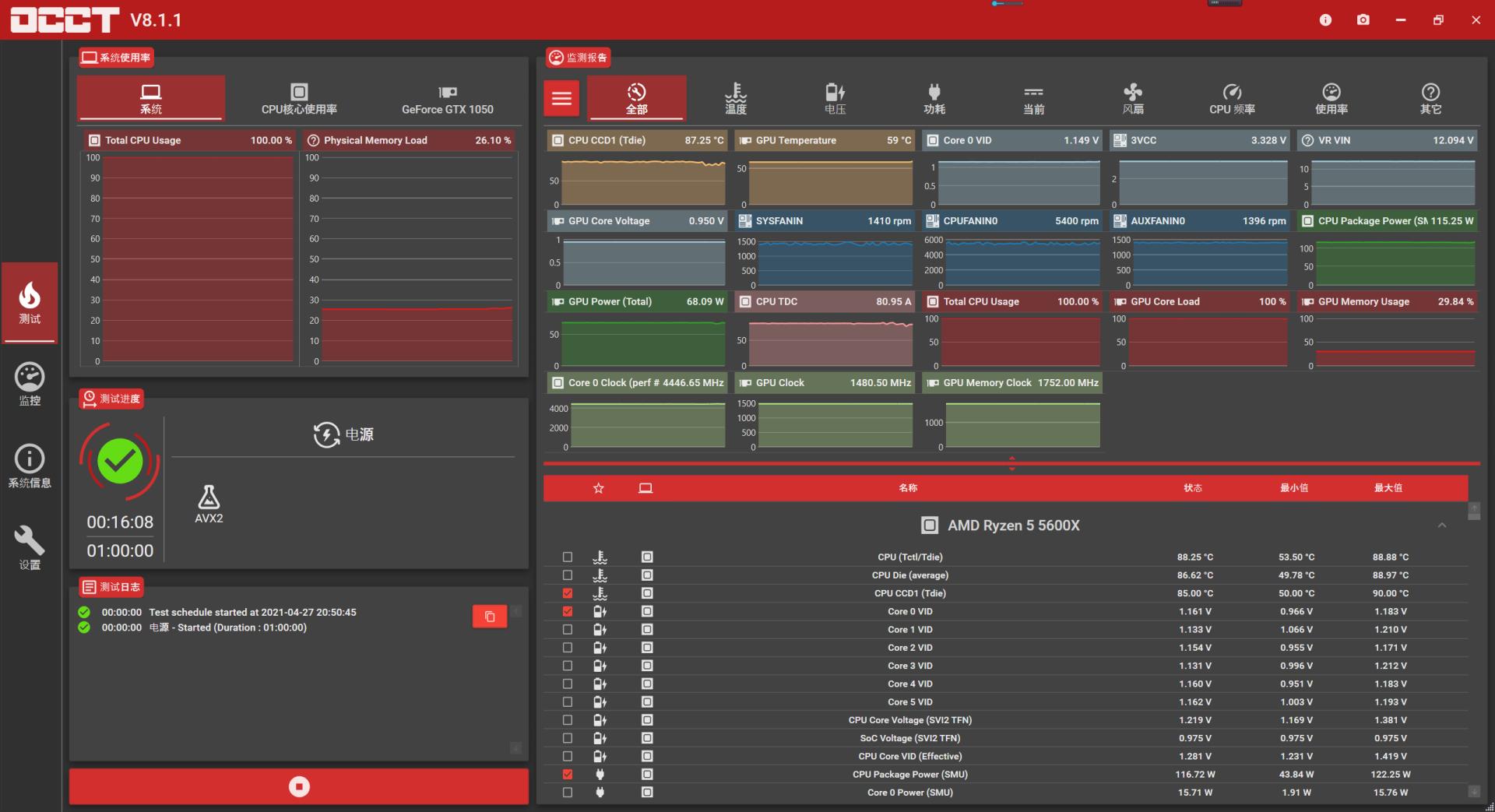Open 系统信息 system info in sidebar

tap(30, 466)
